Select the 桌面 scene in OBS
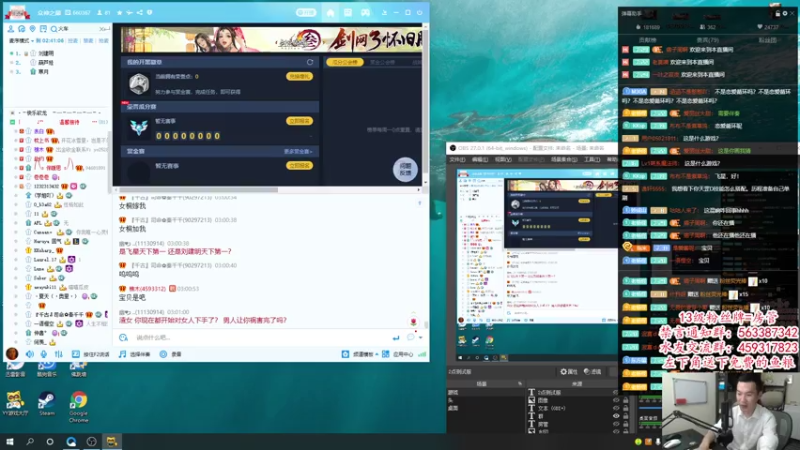The width and height of the screenshot is (800, 450). pos(453,408)
